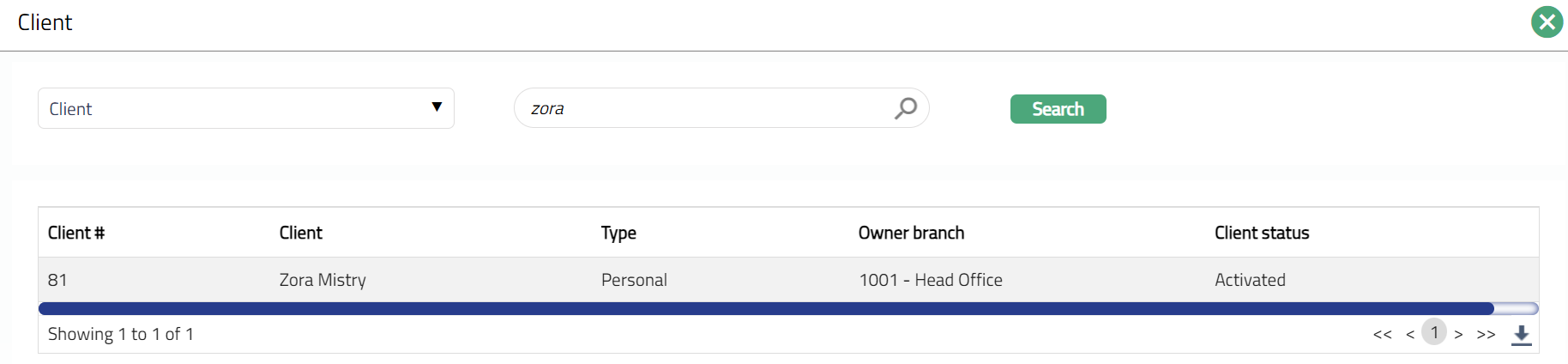
Task: Sort by the "Type" column header
Action: pyautogui.click(x=618, y=233)
